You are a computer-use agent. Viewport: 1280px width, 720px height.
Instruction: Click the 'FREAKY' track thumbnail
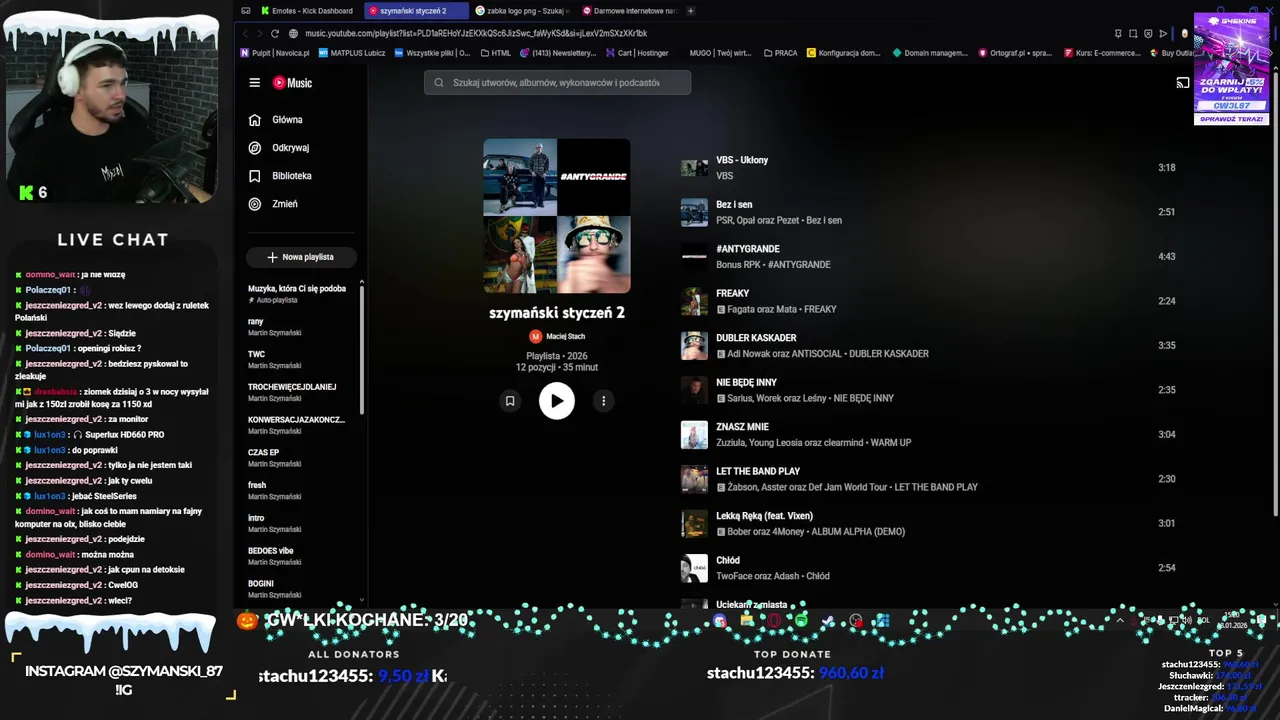coord(694,301)
